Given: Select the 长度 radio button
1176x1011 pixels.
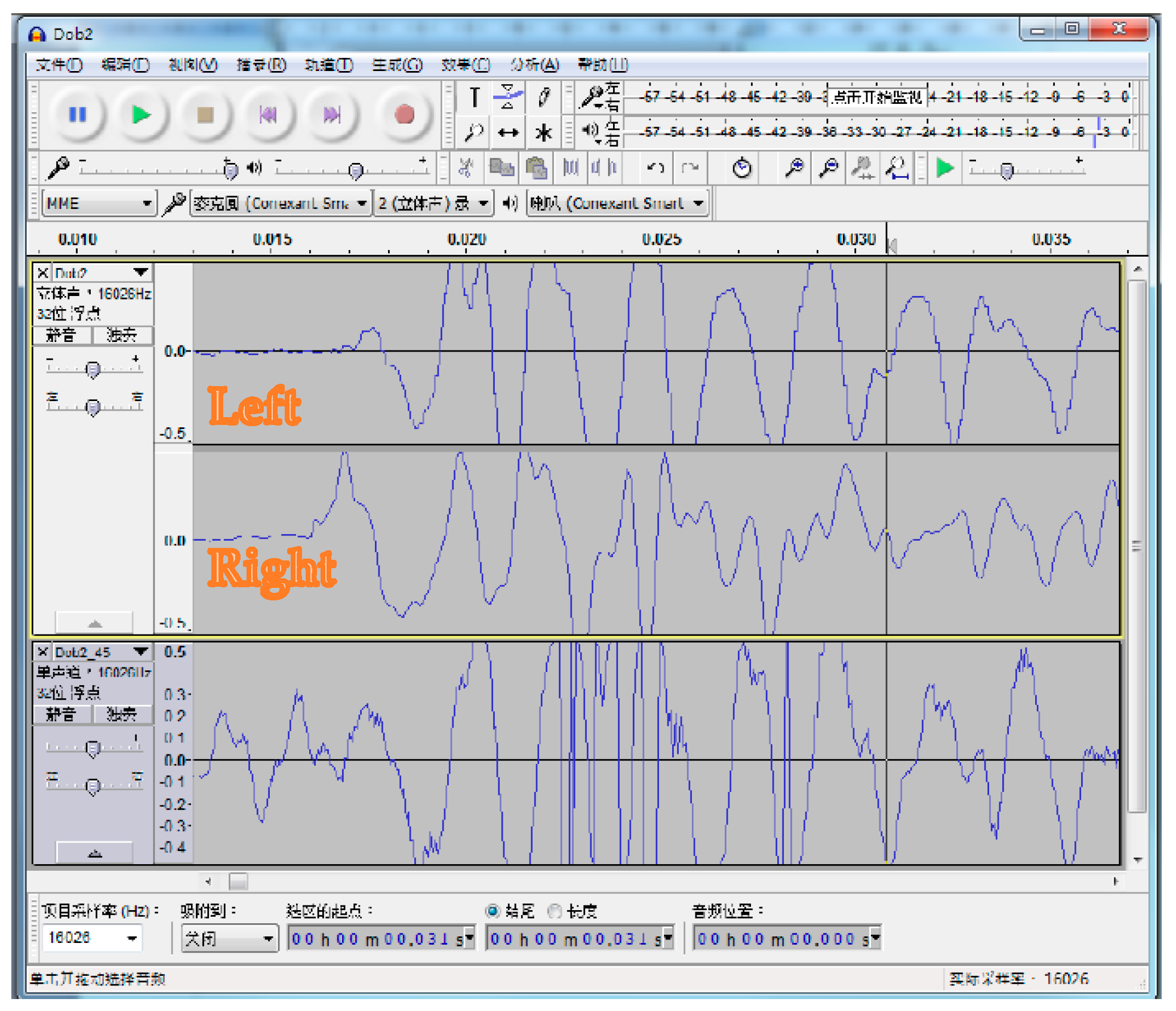Looking at the screenshot, I should (555, 911).
